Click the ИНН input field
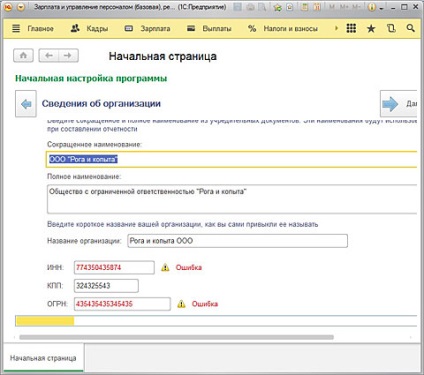The image size is (424, 375). tap(114, 267)
